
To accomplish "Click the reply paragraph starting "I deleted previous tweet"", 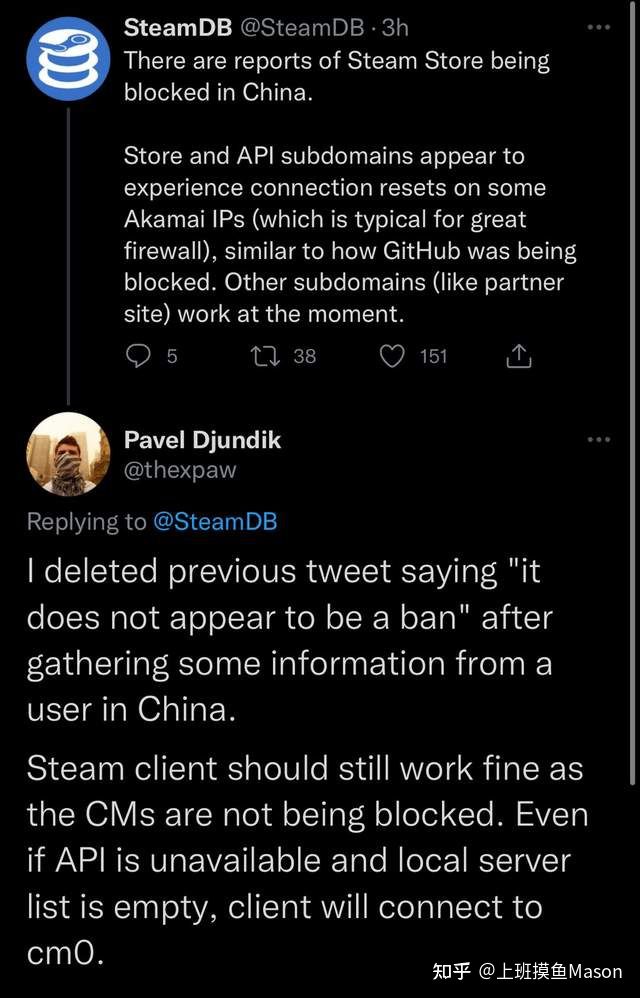I will [x=290, y=640].
